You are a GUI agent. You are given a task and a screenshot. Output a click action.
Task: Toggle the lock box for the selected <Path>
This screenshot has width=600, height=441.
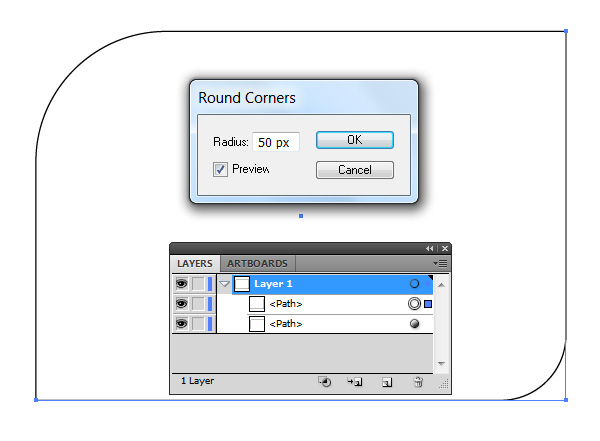198,304
